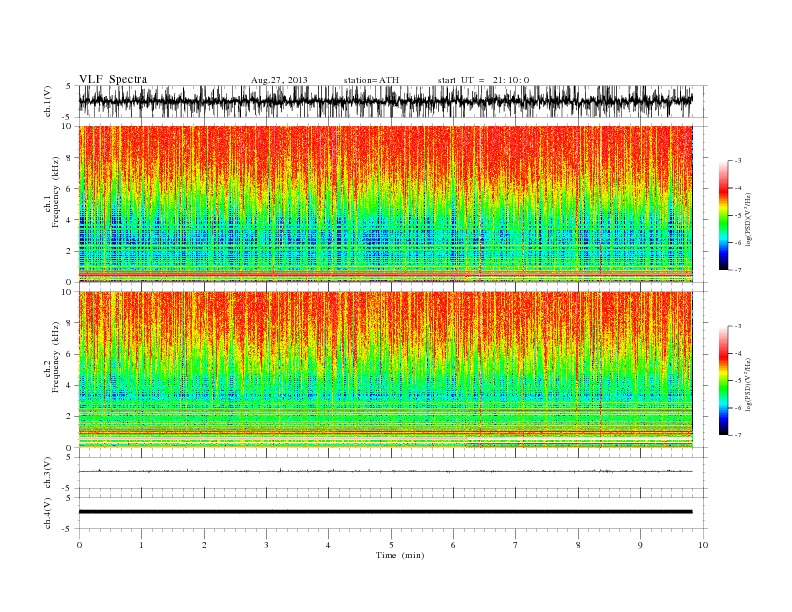
Task: Click the 'Time (min)' axis label
Action: pyautogui.click(x=400, y=555)
